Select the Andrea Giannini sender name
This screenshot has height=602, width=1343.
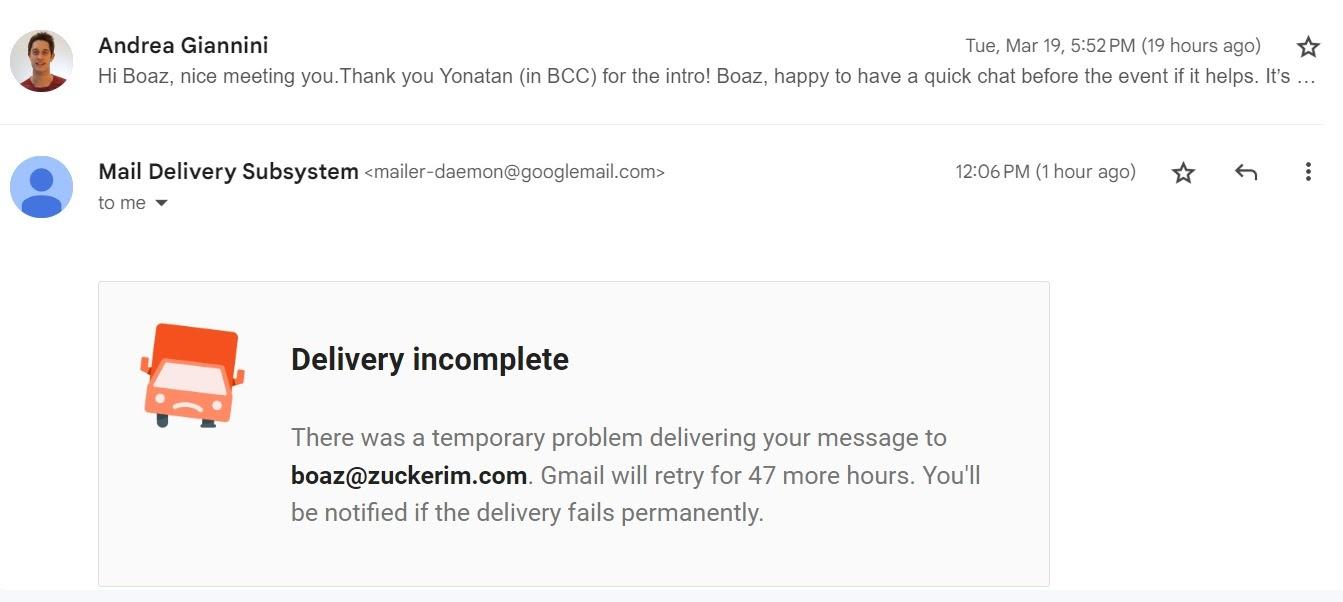pyautogui.click(x=183, y=46)
